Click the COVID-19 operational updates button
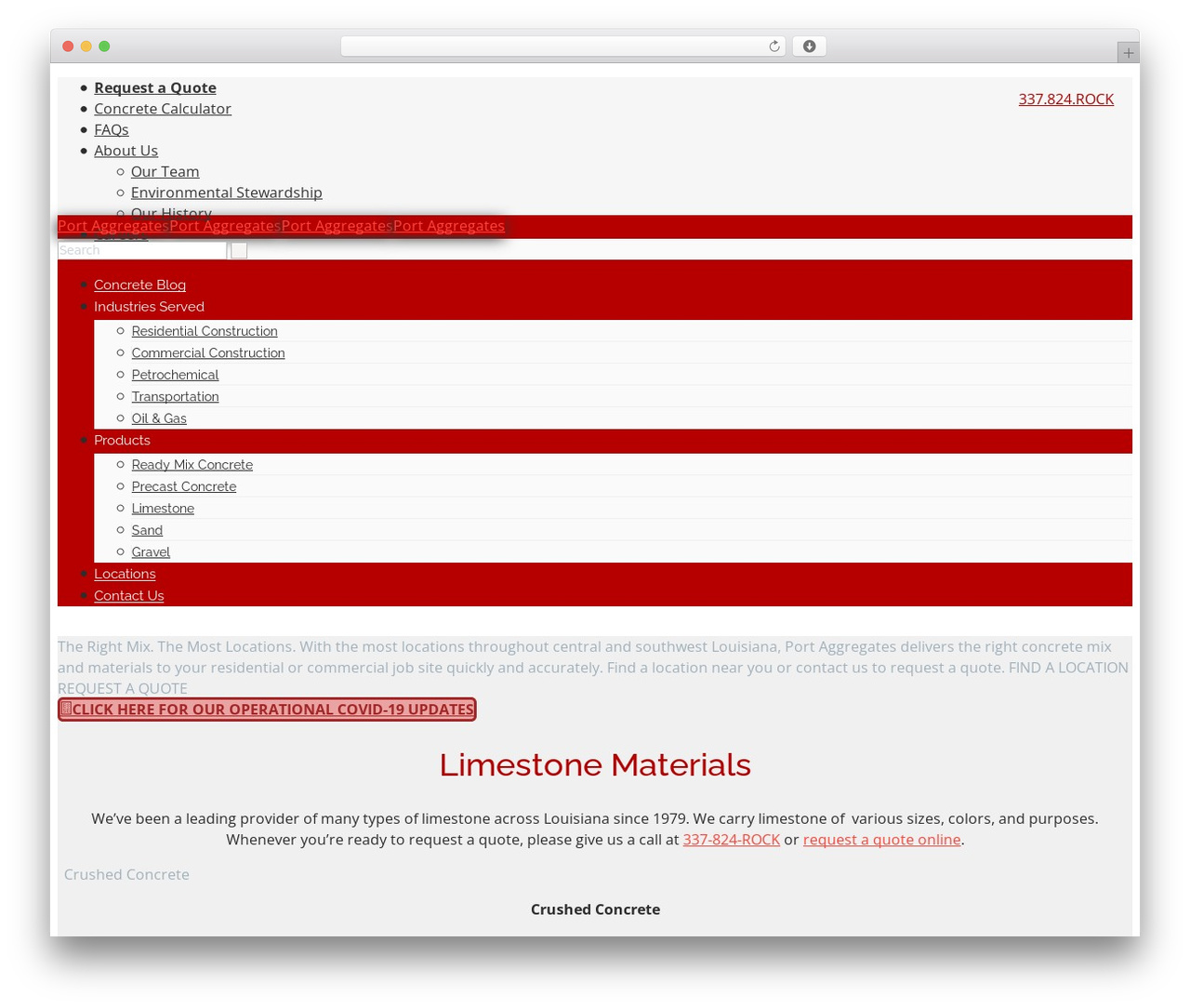The width and height of the screenshot is (1190, 1008). (x=267, y=710)
